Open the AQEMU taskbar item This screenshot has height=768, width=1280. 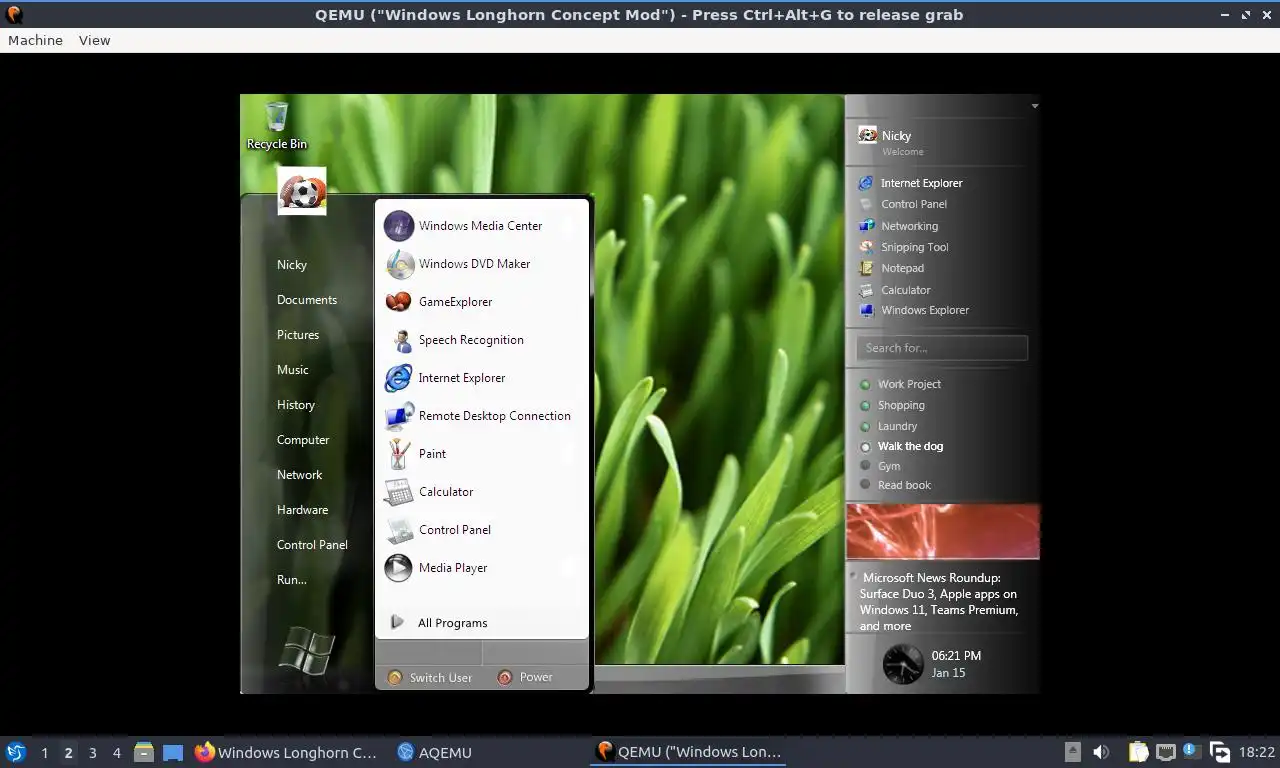434,752
